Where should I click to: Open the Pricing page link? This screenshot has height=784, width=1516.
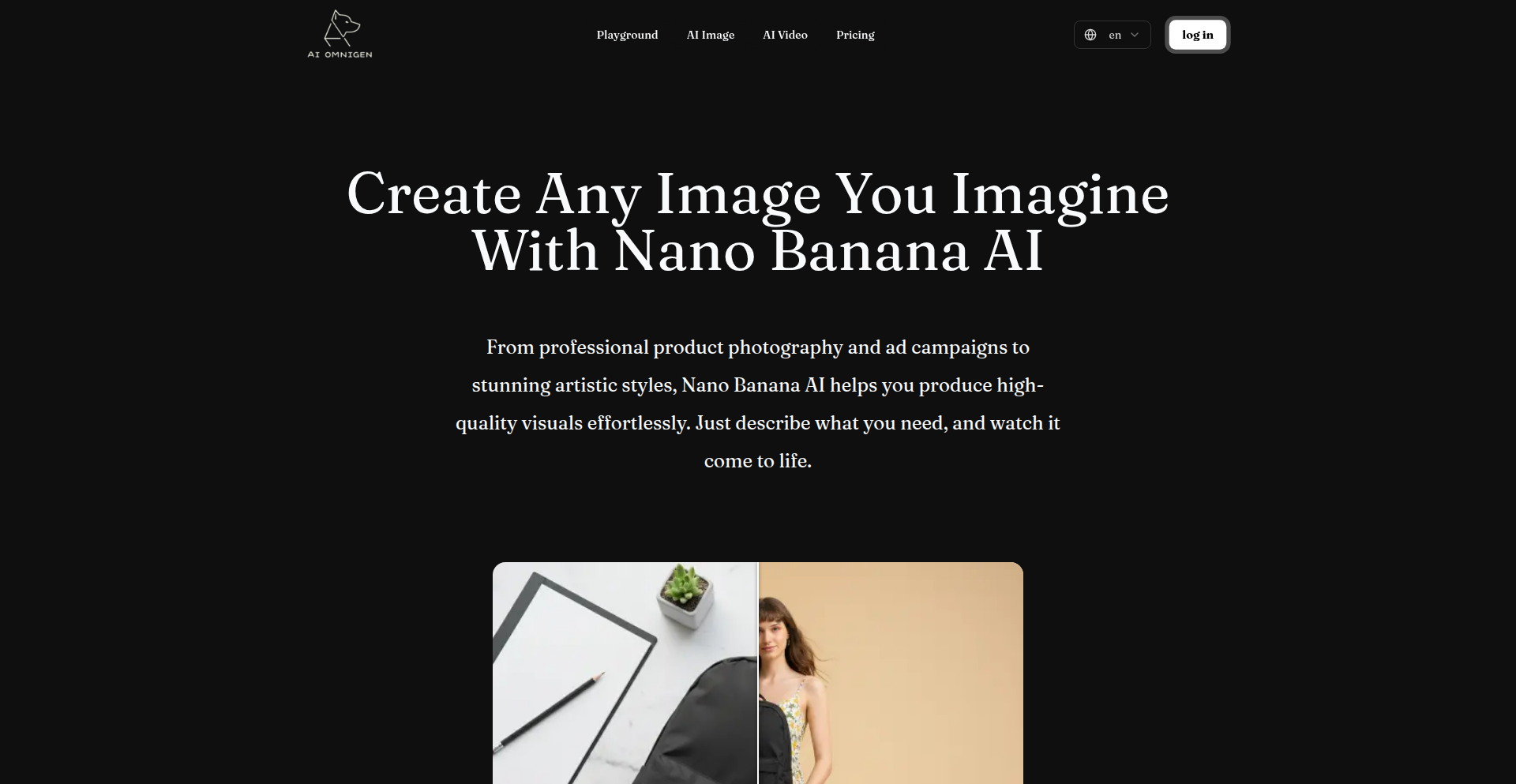click(x=855, y=35)
